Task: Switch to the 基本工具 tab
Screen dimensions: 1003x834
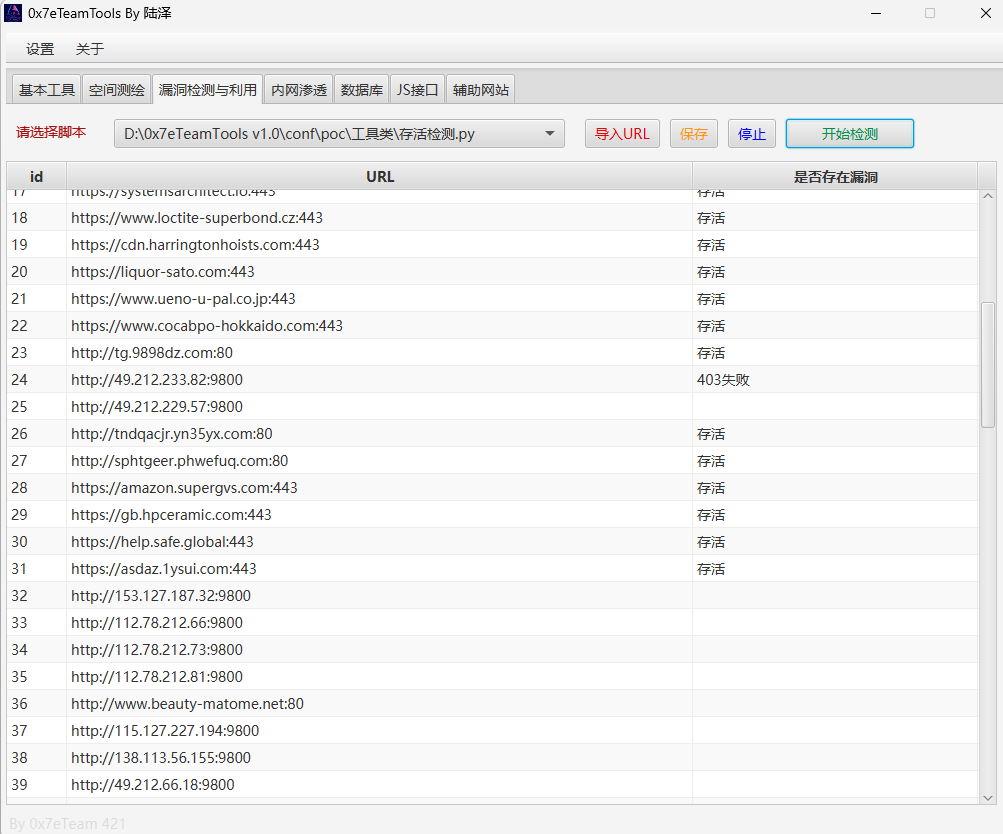Action: (47, 90)
